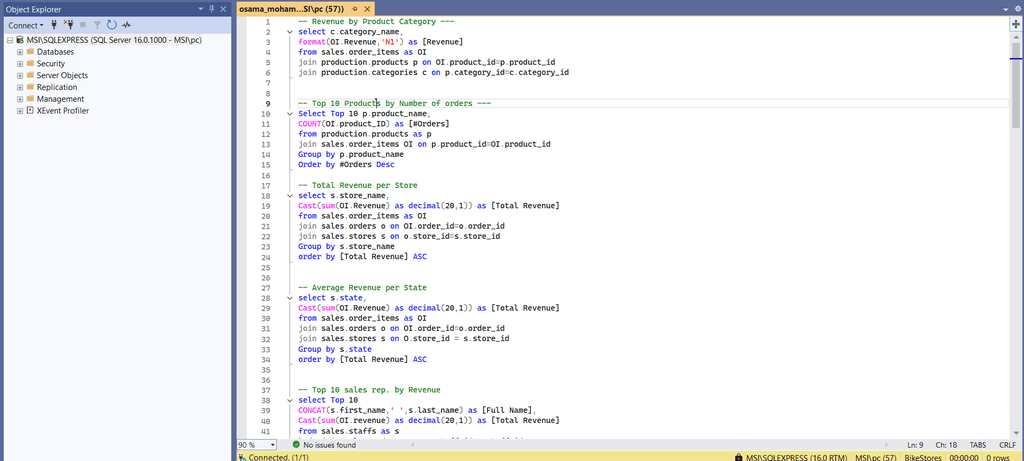
Task: Click the settings gear icon at top right
Action: [x=1016, y=8]
